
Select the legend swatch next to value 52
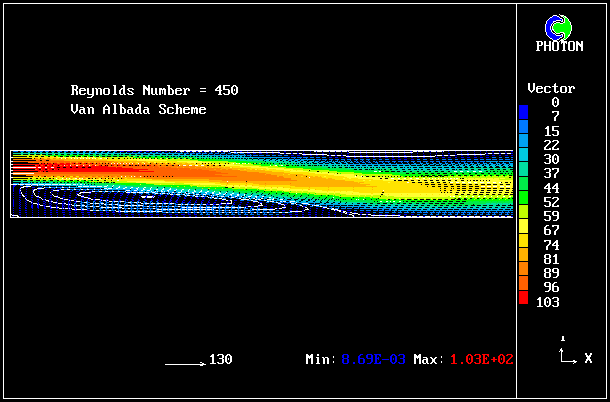[524, 203]
